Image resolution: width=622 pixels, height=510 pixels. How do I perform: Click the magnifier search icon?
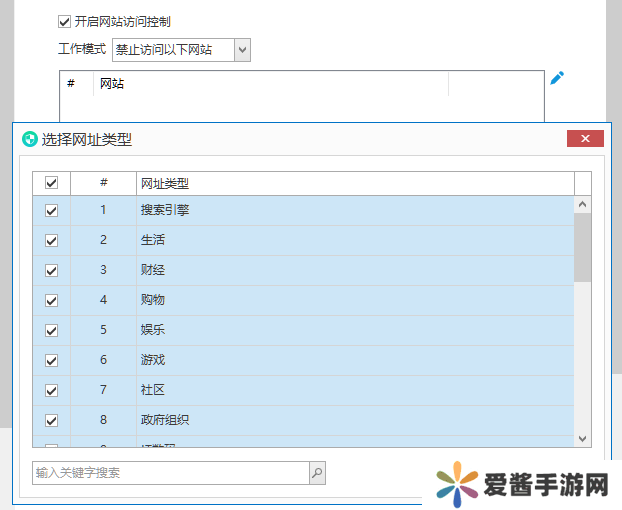[x=317, y=472]
